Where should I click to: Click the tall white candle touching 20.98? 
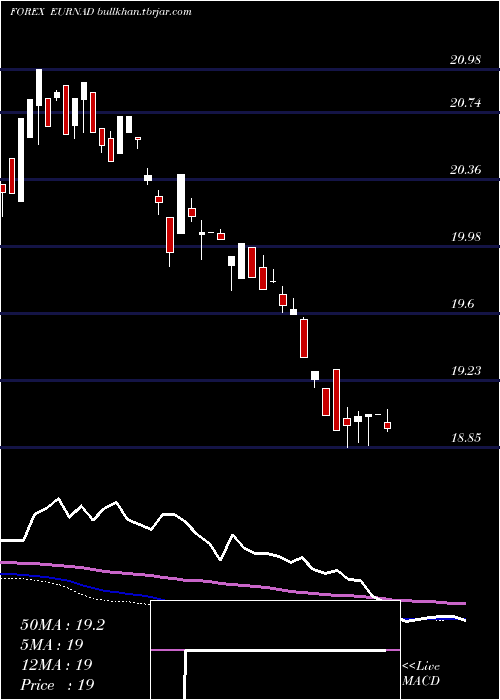39,88
